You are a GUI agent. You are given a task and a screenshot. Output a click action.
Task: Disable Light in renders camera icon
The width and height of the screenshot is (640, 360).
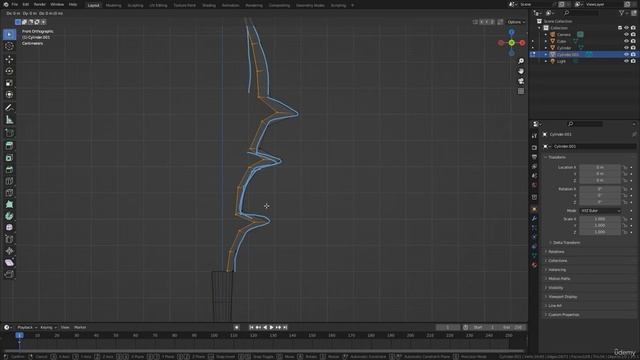click(633, 61)
